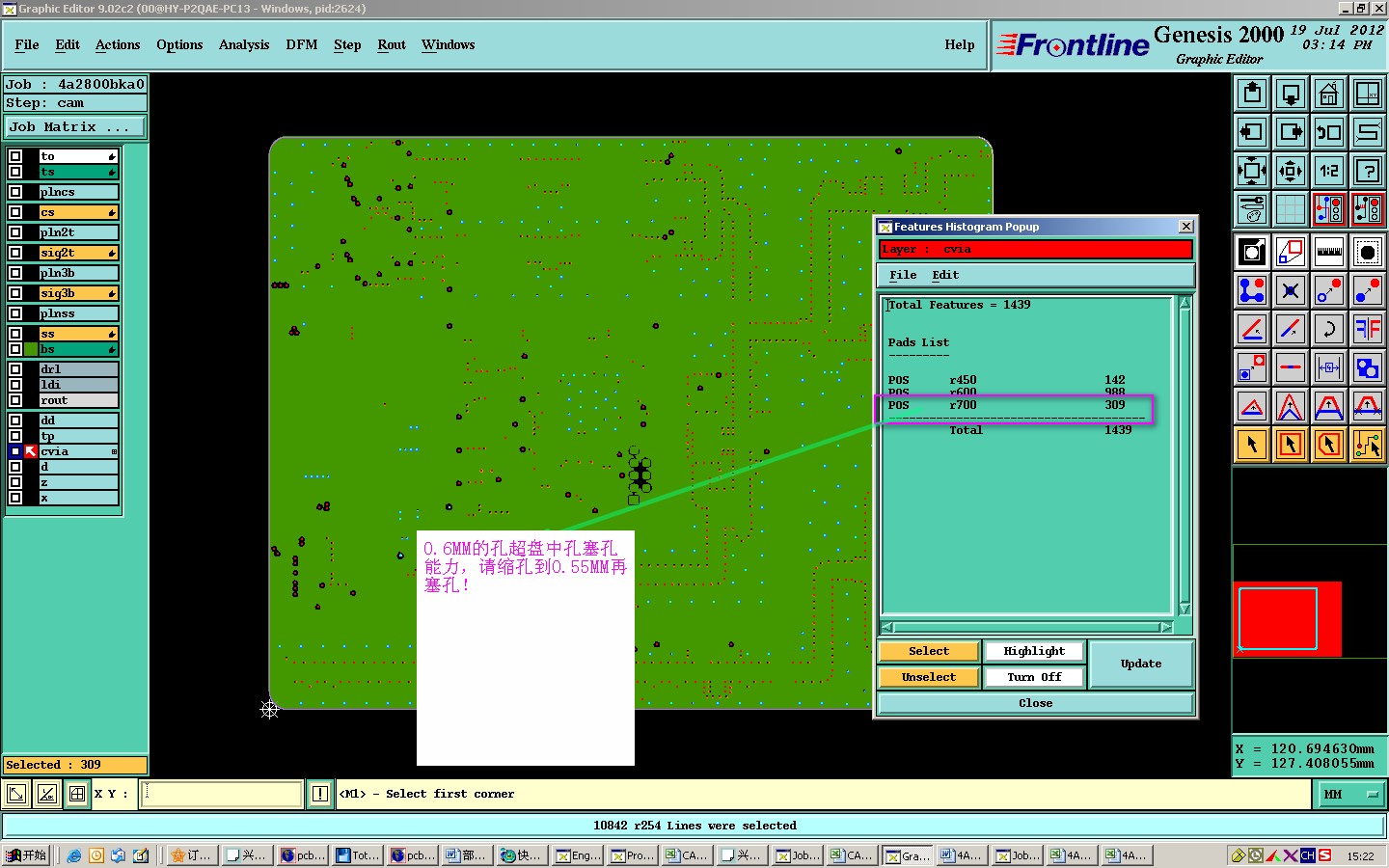Toggle the checkbox for layer plncs
Screen dimensions: 1389x868
point(15,192)
